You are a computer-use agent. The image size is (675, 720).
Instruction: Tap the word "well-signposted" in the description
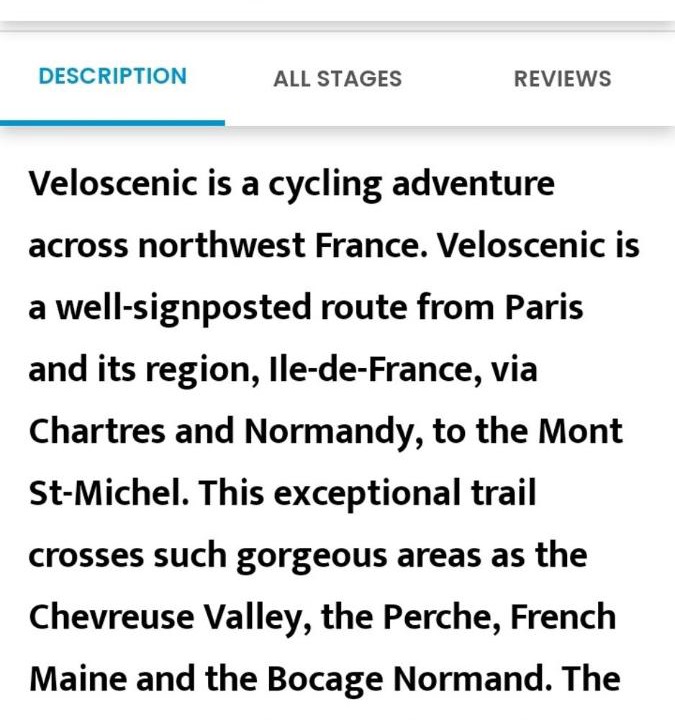pos(180,308)
